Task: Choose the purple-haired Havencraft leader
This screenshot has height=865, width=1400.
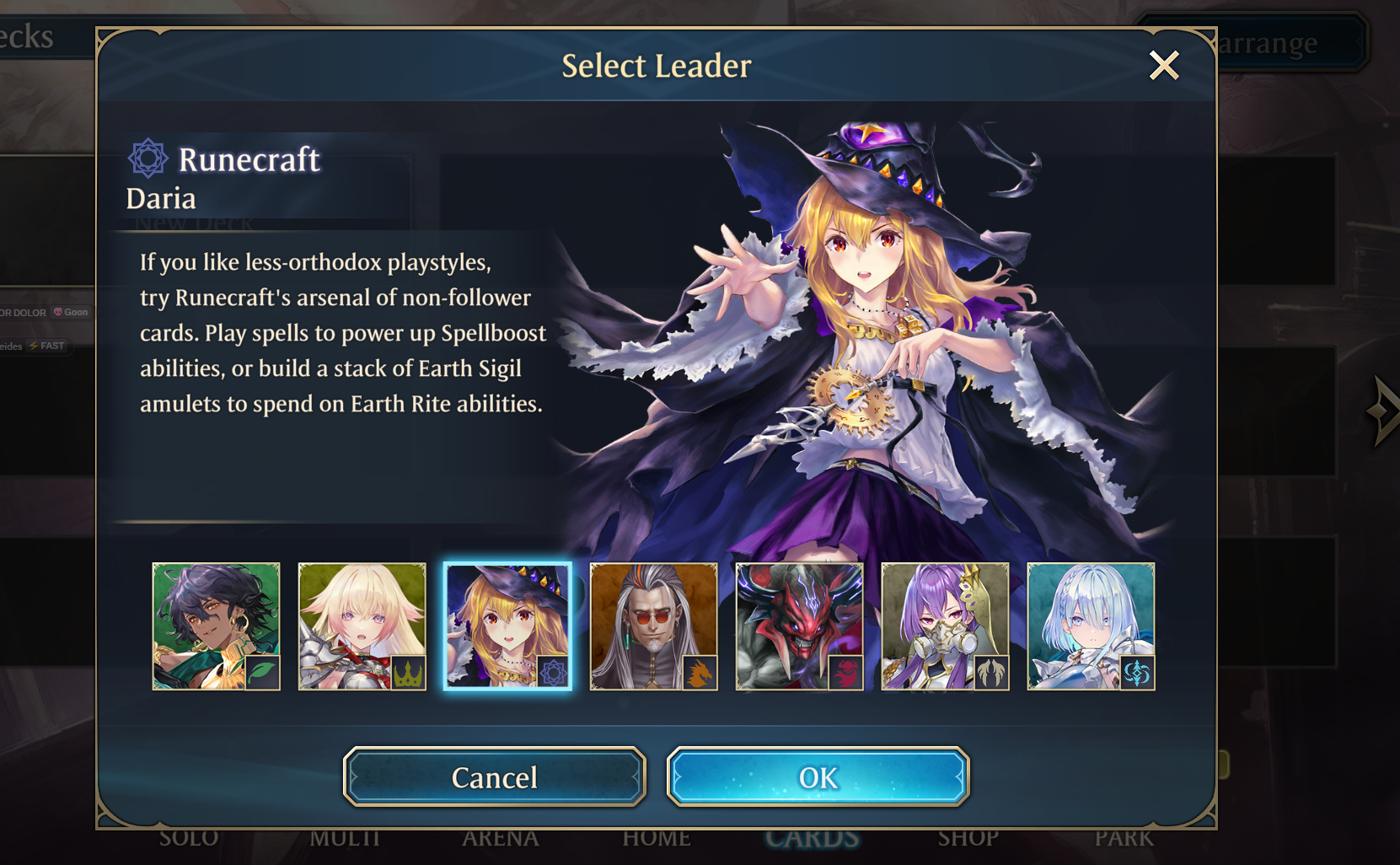Action: point(945,626)
